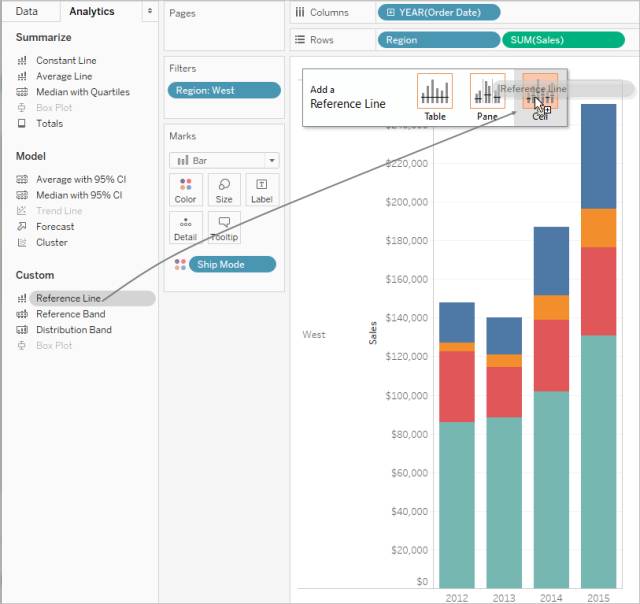Select Reference Band under Custom

(x=71, y=314)
